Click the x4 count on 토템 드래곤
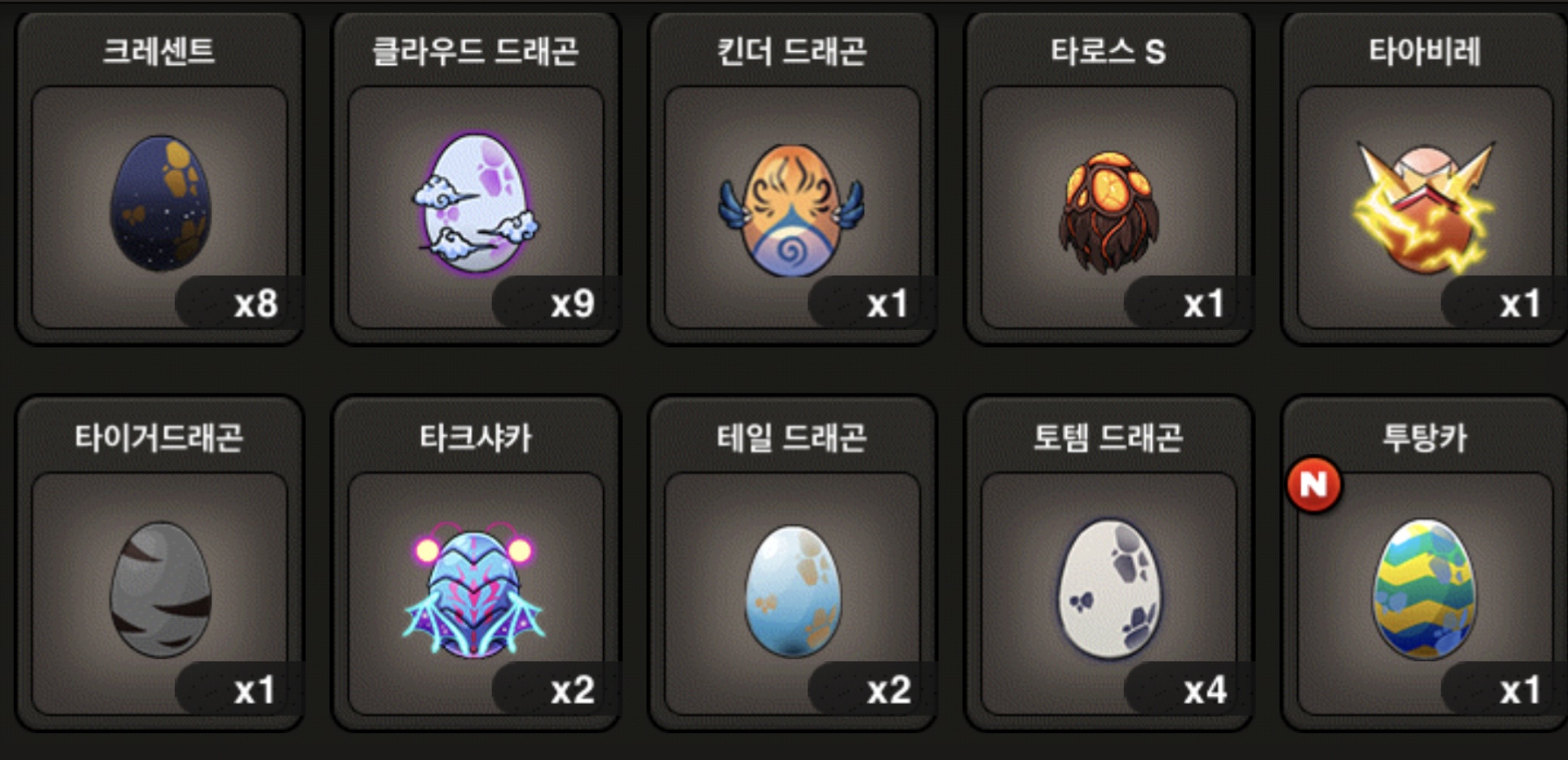 tap(1205, 691)
